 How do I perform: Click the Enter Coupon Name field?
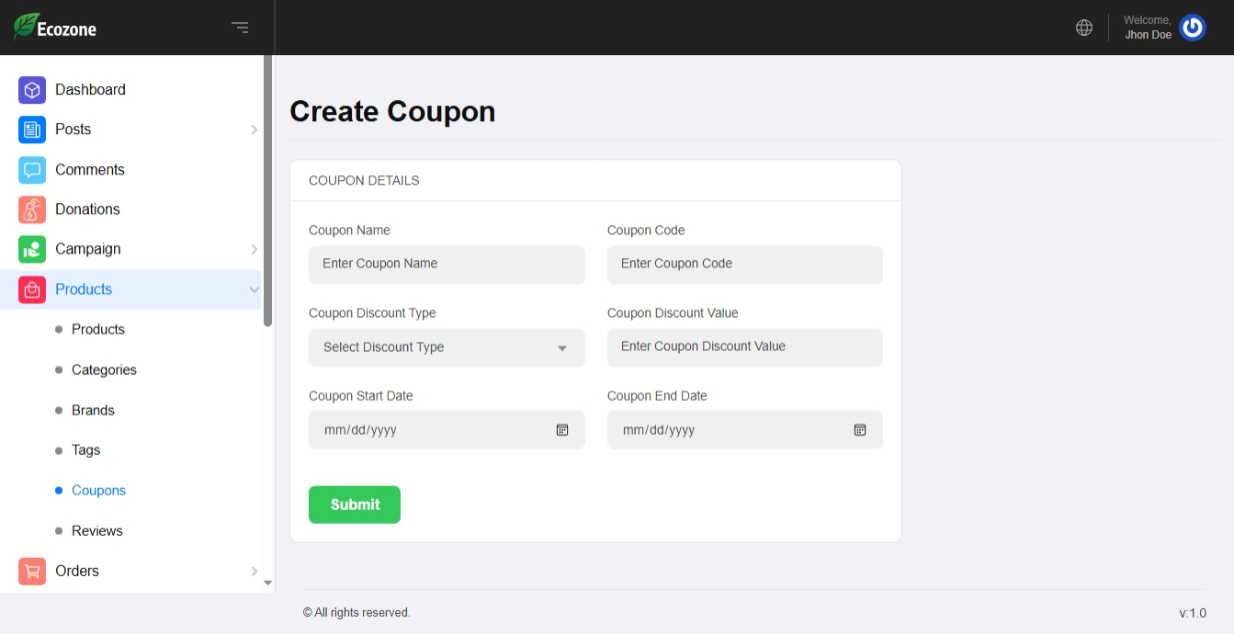tap(446, 264)
